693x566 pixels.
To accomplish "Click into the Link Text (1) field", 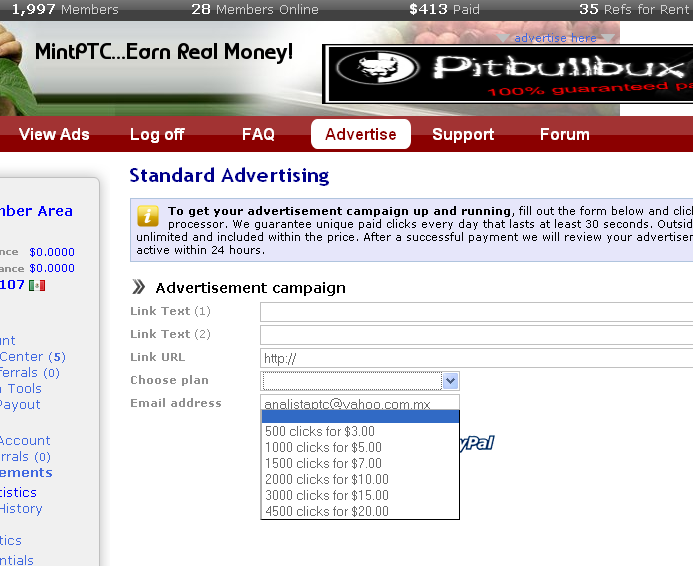I will click(476, 312).
